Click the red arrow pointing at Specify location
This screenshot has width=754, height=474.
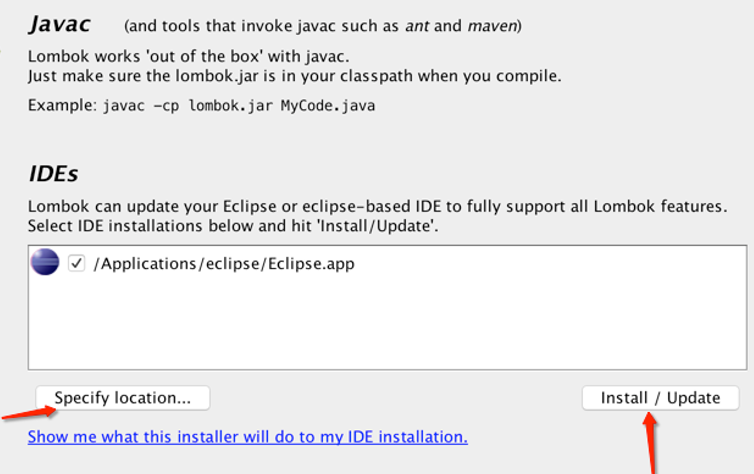click(29, 412)
